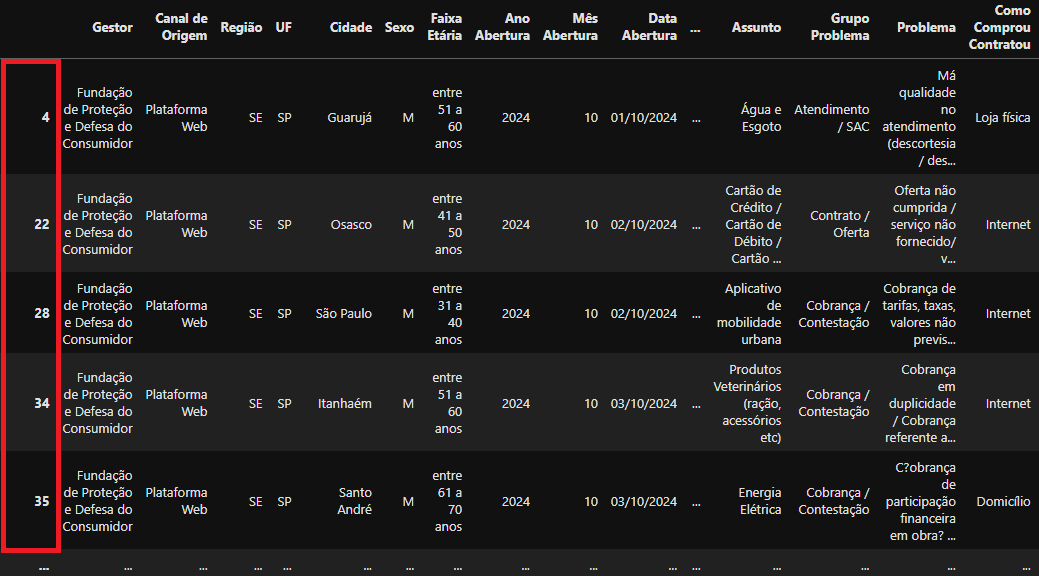Click the entre 31 a 40 anos cell
Image resolution: width=1039 pixels, height=576 pixels.
447,313
